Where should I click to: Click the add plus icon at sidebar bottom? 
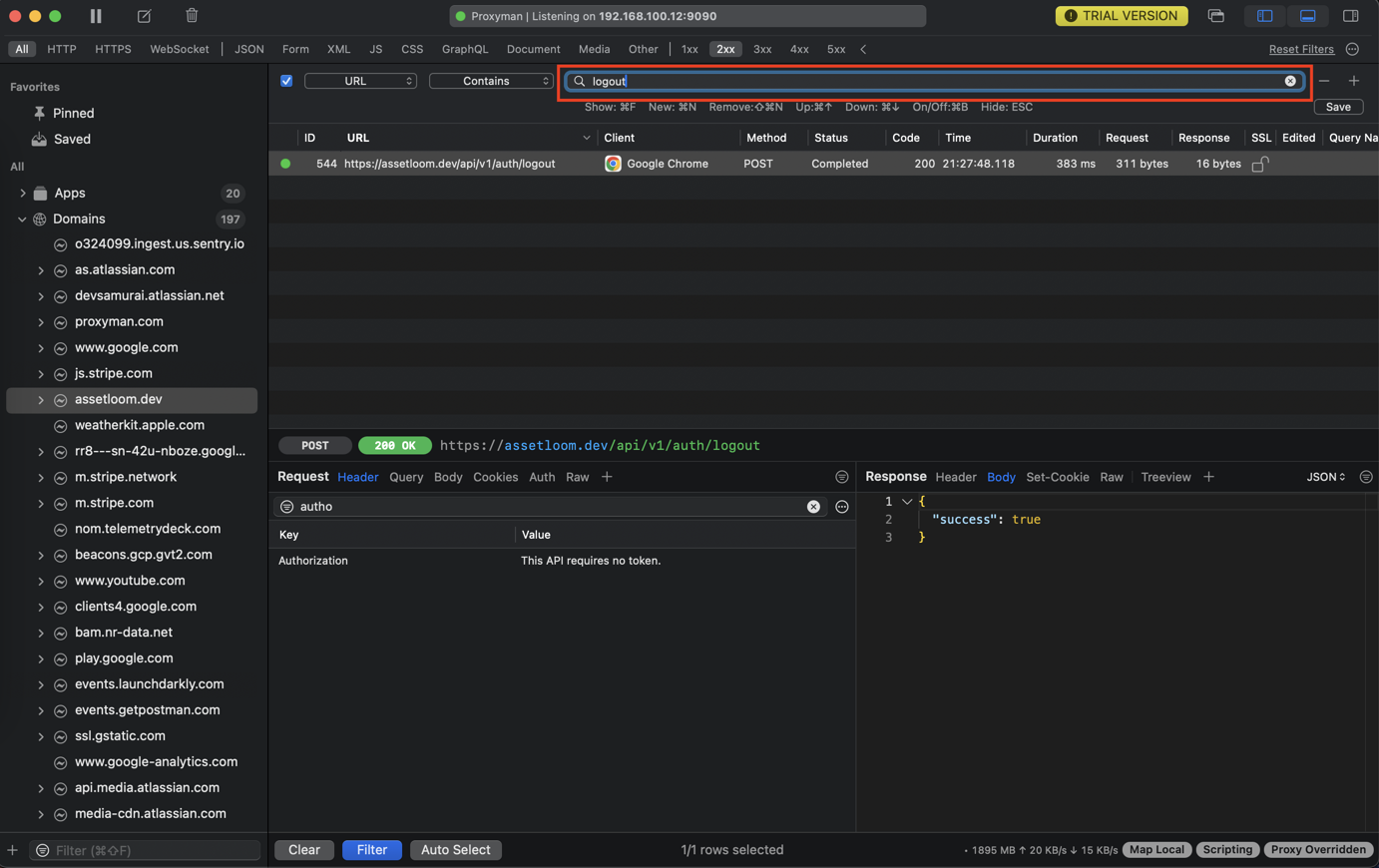[x=12, y=850]
